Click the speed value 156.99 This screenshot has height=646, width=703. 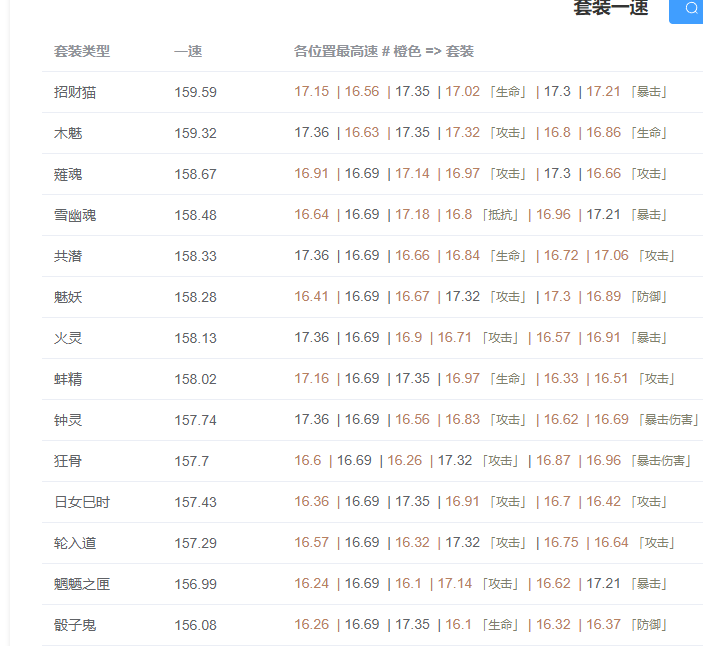(x=195, y=584)
